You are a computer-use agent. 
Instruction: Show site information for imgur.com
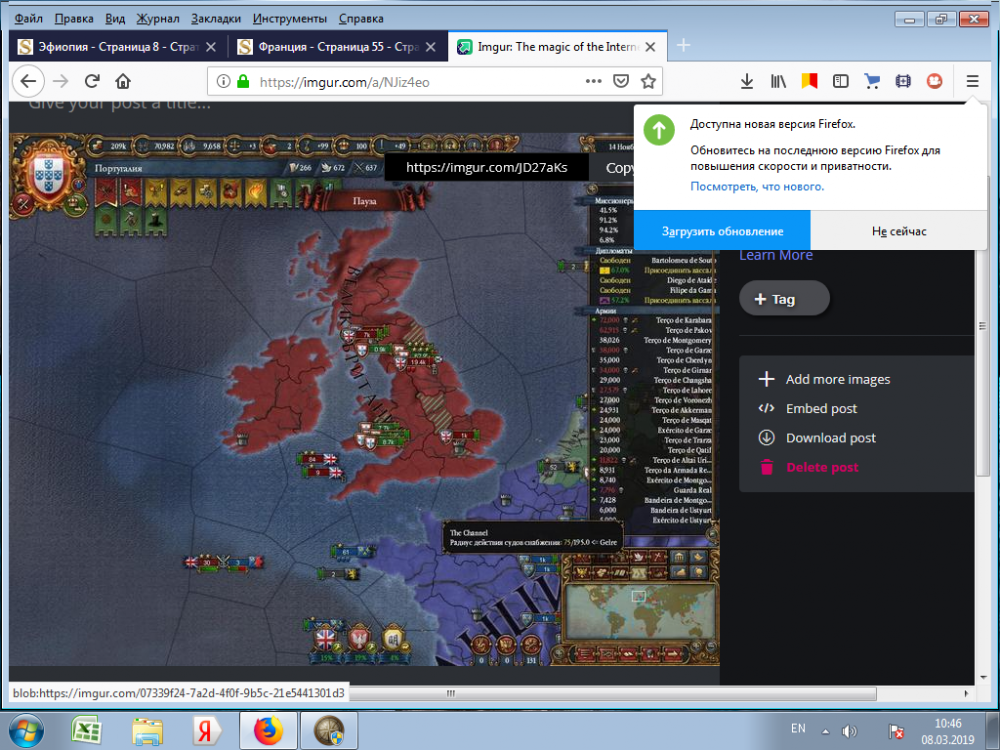(223, 82)
